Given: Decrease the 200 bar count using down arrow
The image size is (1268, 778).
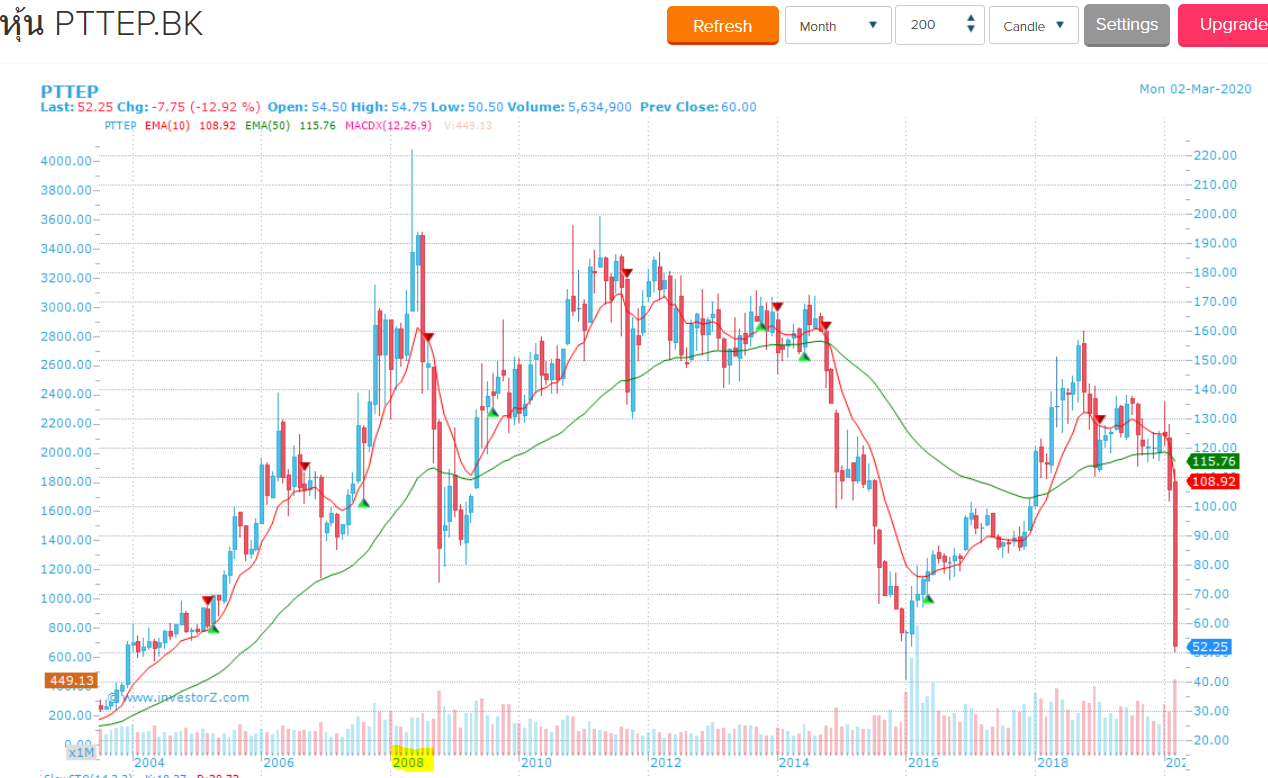Looking at the screenshot, I should (970, 30).
